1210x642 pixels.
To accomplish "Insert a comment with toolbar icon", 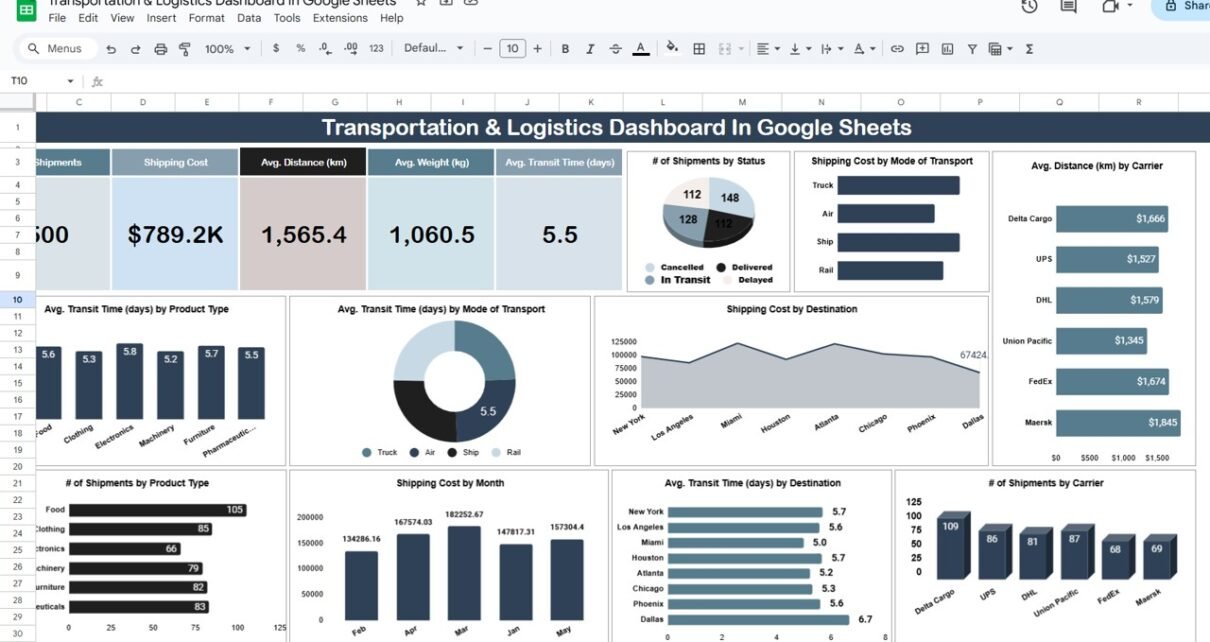I will coord(922,48).
